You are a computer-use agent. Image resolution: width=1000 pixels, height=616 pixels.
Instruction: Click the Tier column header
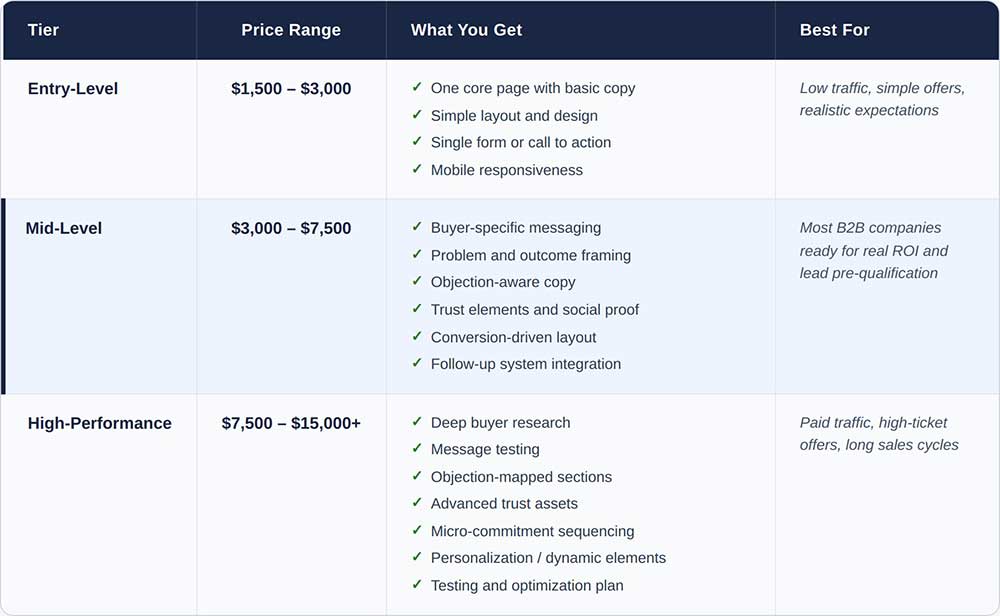click(43, 30)
